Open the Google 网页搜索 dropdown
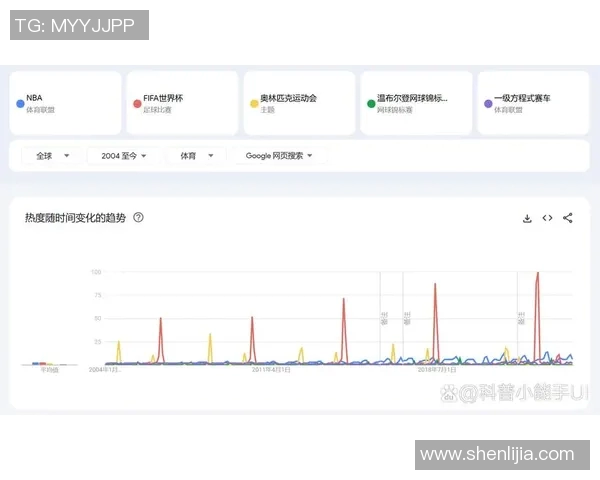The height and width of the screenshot is (480, 600). tap(279, 156)
